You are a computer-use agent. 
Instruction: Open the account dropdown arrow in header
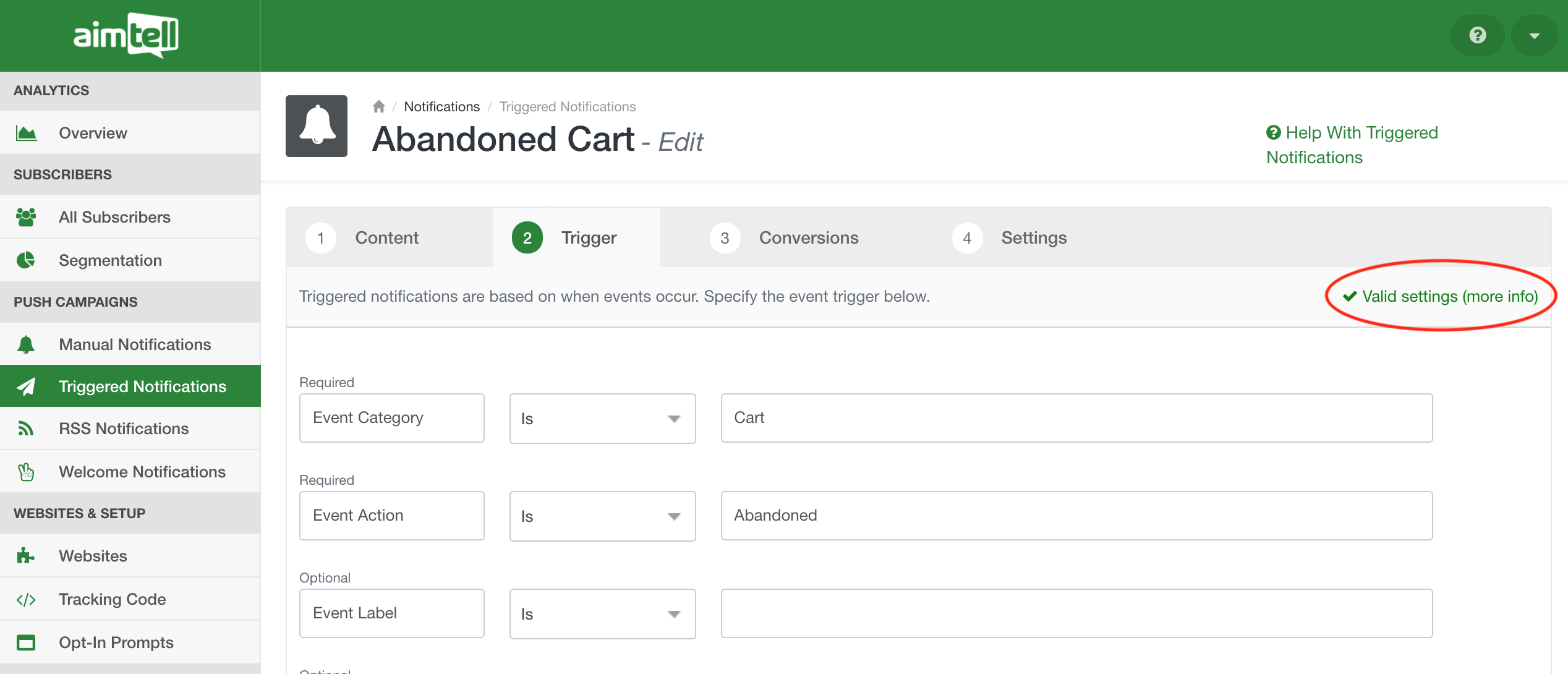pos(1534,35)
